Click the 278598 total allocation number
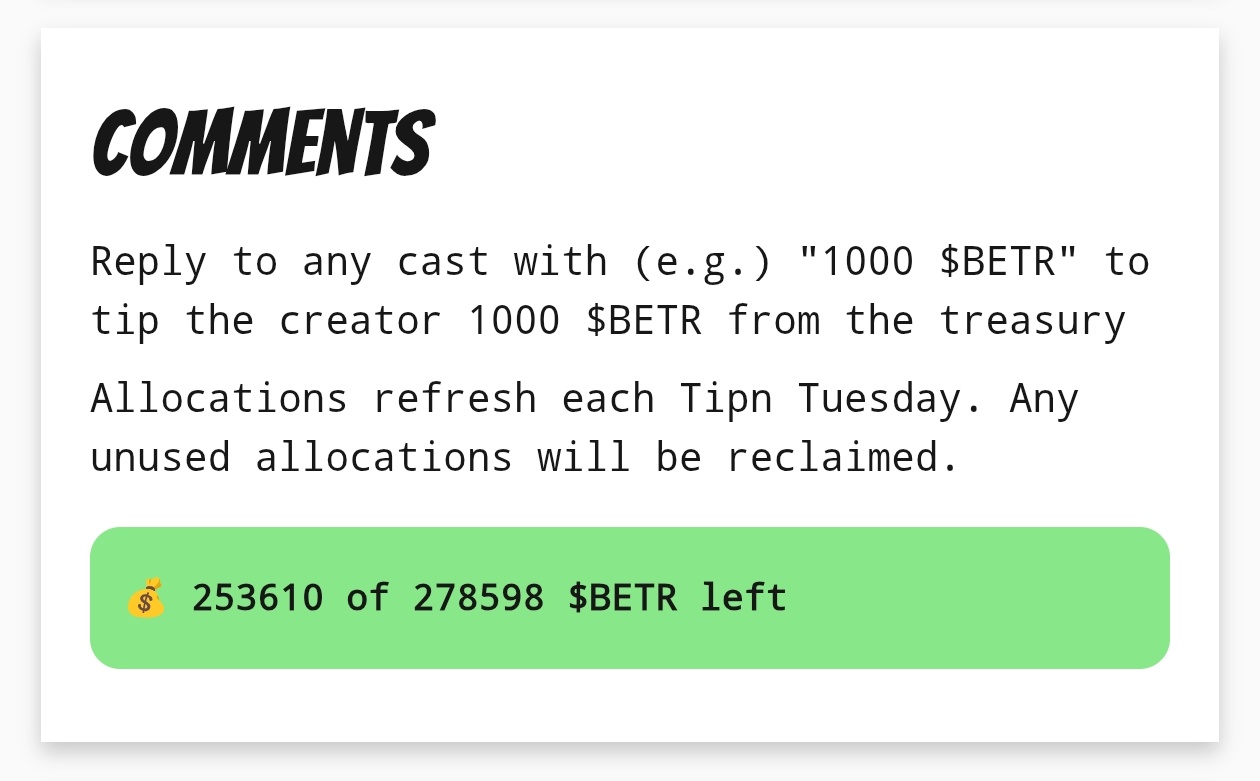The height and width of the screenshot is (781, 1260). 478,598
